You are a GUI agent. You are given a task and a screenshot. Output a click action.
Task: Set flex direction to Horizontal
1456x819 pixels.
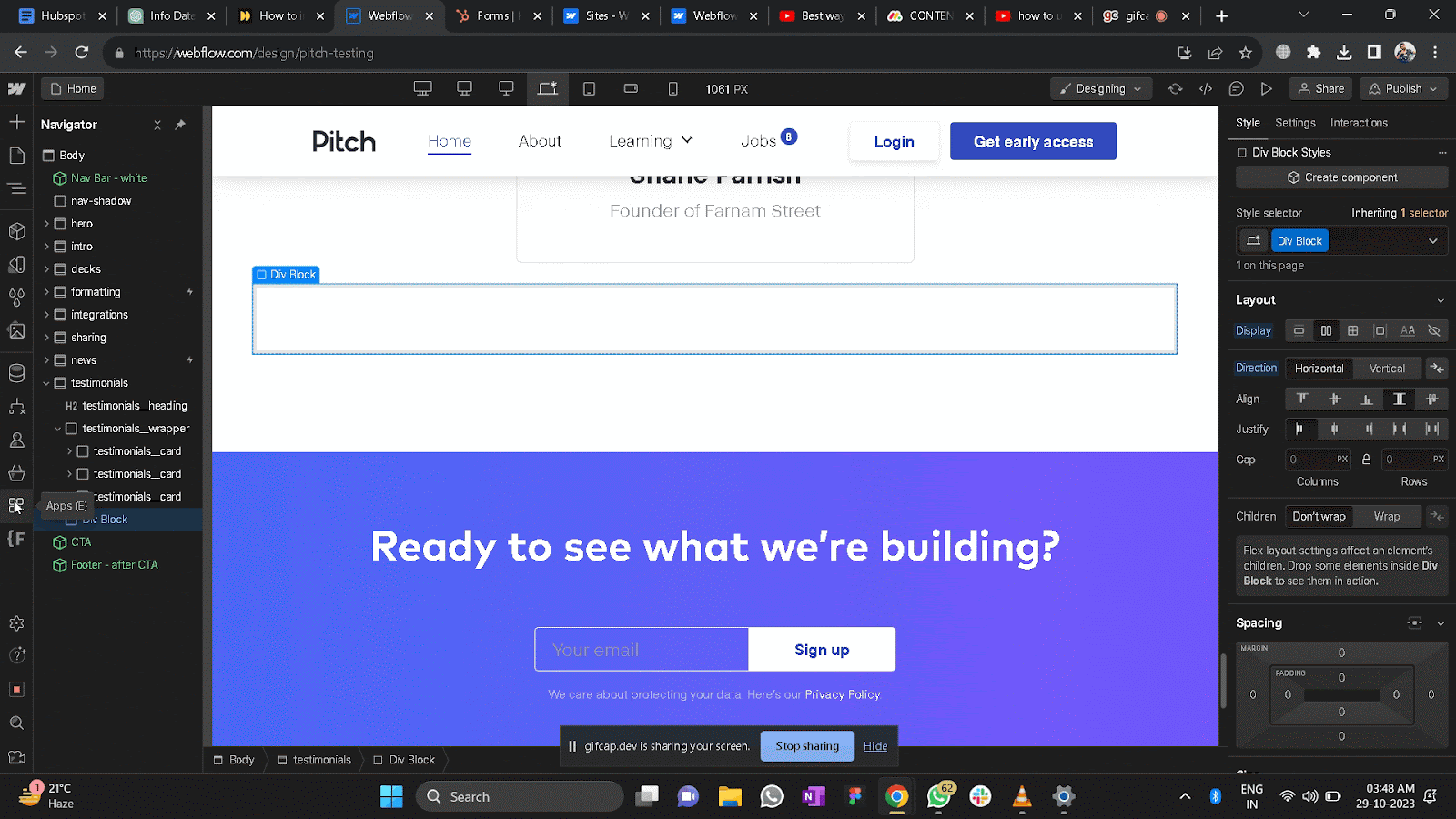point(1319,369)
